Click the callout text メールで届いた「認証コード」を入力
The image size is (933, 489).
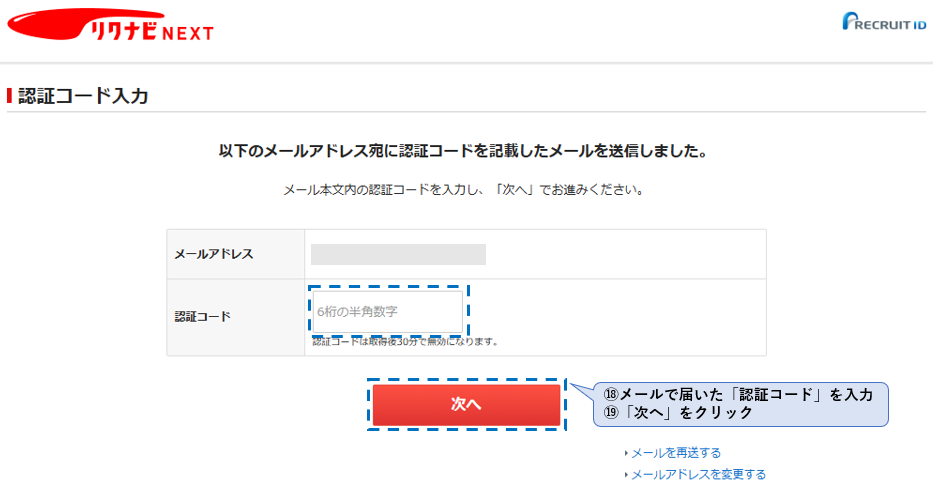pos(747,394)
